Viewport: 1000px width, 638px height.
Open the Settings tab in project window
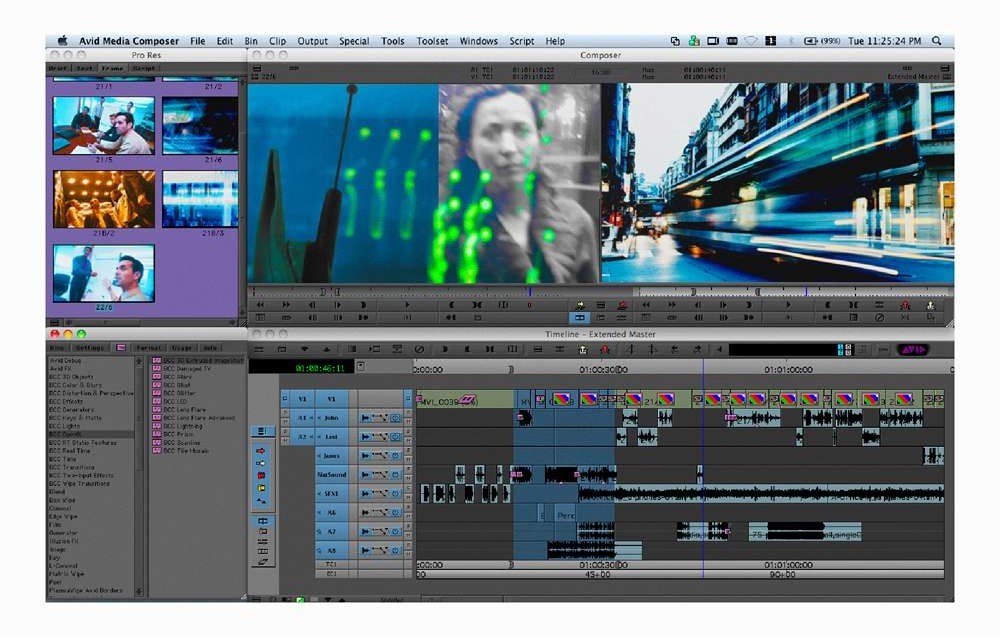tap(90, 348)
